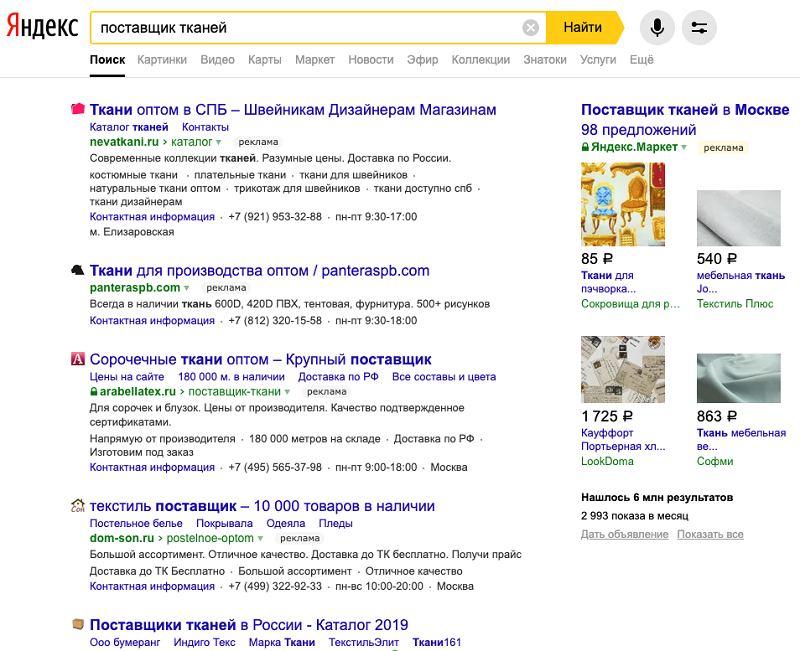This screenshot has height=651, width=800.
Task: Open Дать объявление link
Action: [x=624, y=535]
